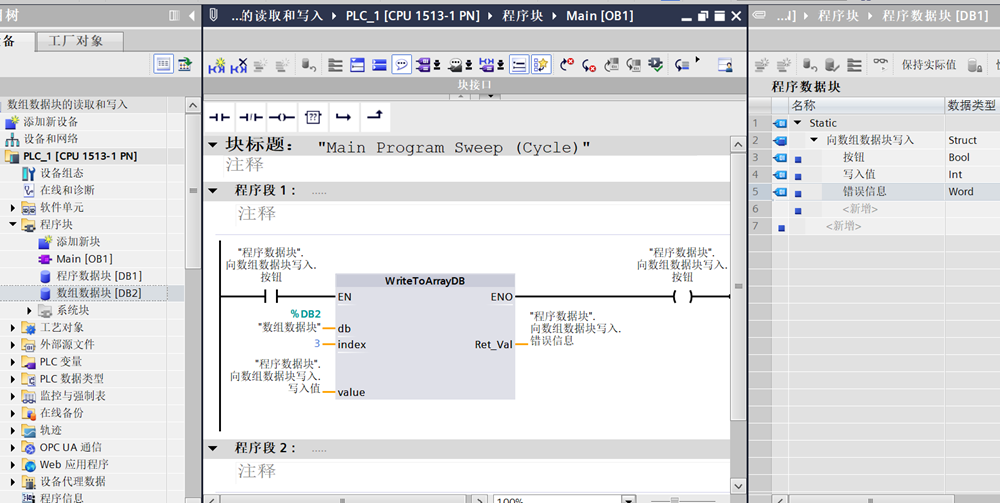The height and width of the screenshot is (503, 1000).
Task: Click the index input value 3
Action: pos(316,345)
